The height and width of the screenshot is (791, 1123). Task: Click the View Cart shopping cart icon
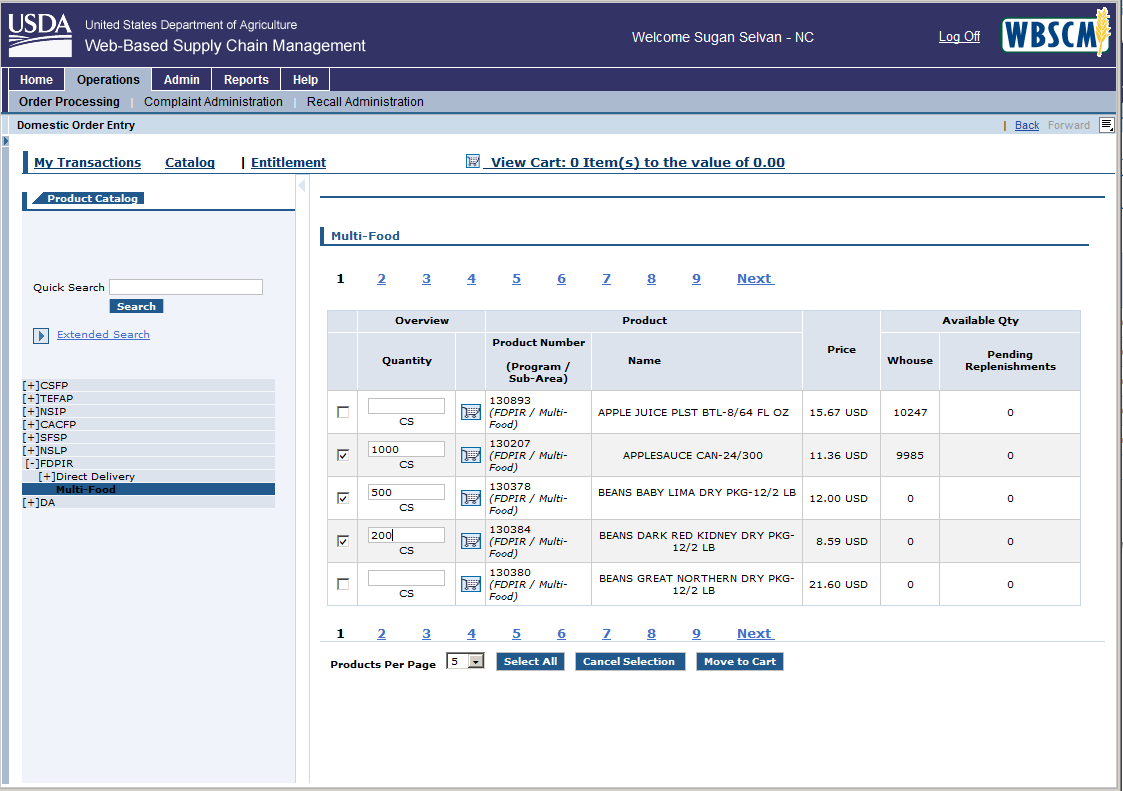click(473, 161)
